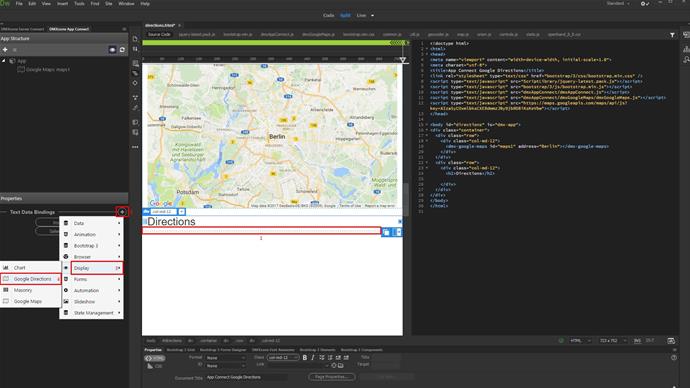The height and width of the screenshot is (388, 690).
Task: Select HTML mode in Properties inspector
Action: click(x=155, y=358)
